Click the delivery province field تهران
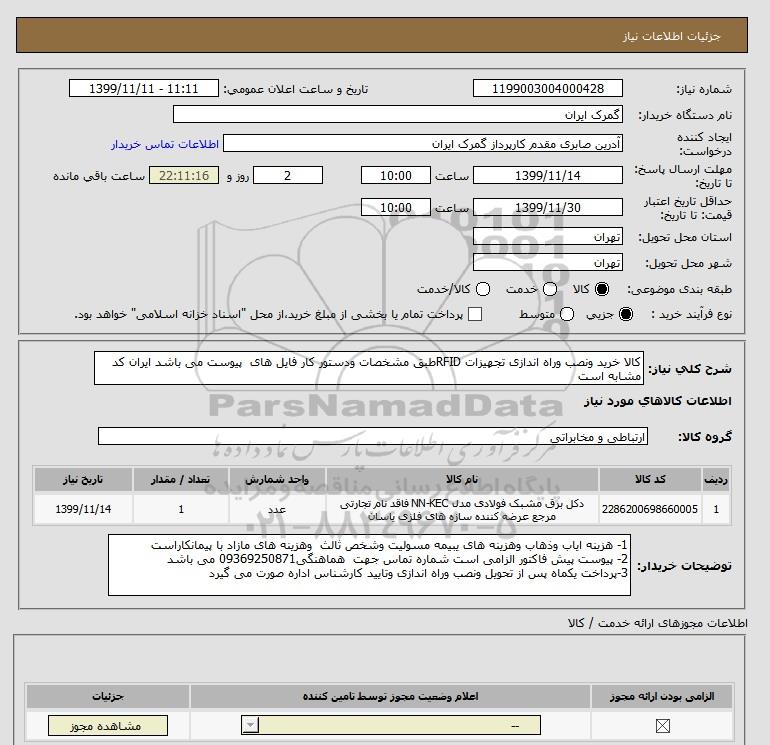This screenshot has height=745, width=770. 548,237
